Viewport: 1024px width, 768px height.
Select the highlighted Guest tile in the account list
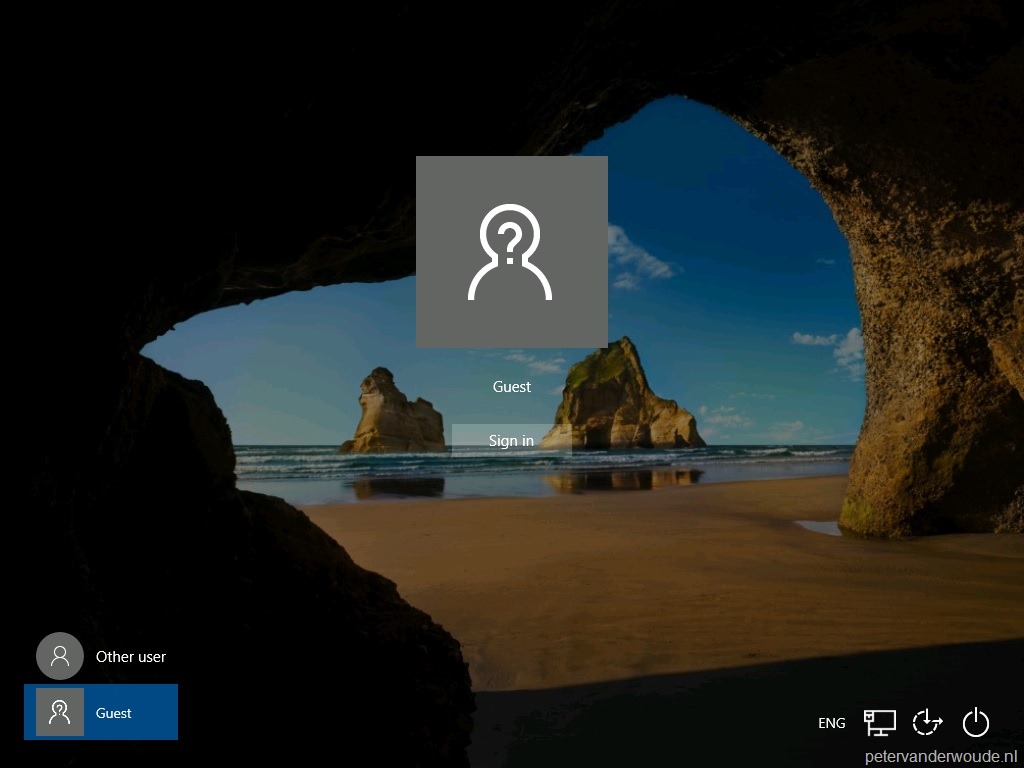(x=101, y=712)
